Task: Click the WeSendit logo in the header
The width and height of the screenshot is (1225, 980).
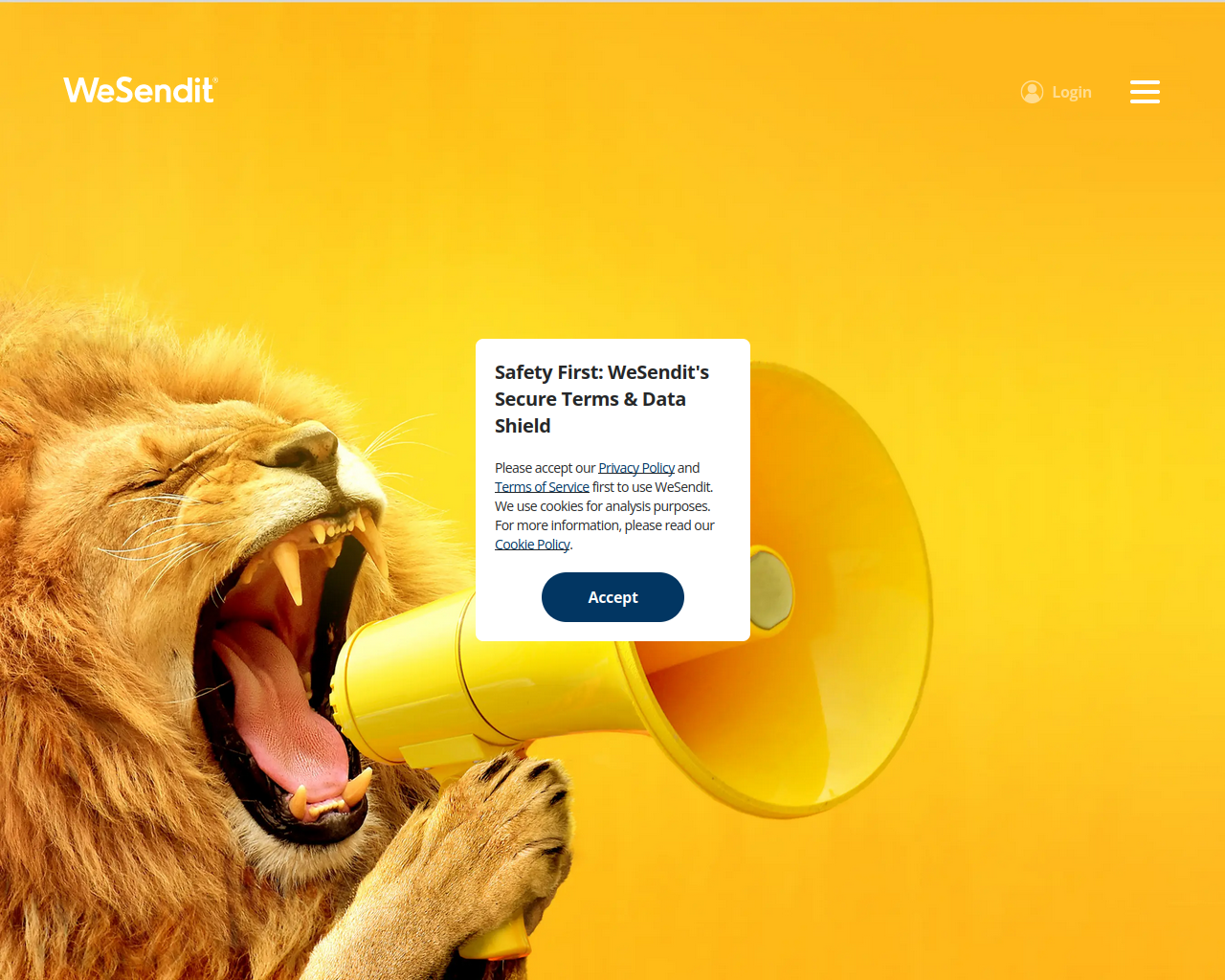Action: [x=141, y=90]
